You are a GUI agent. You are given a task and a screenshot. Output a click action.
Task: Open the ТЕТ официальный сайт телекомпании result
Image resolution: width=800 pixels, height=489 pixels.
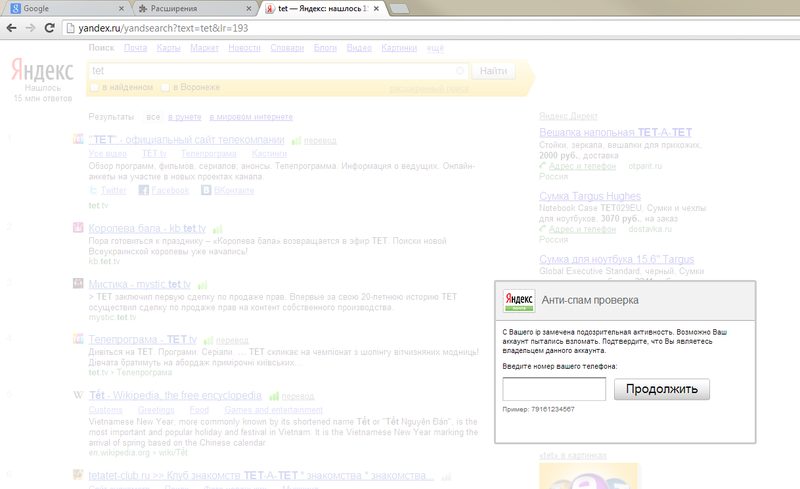(x=186, y=140)
